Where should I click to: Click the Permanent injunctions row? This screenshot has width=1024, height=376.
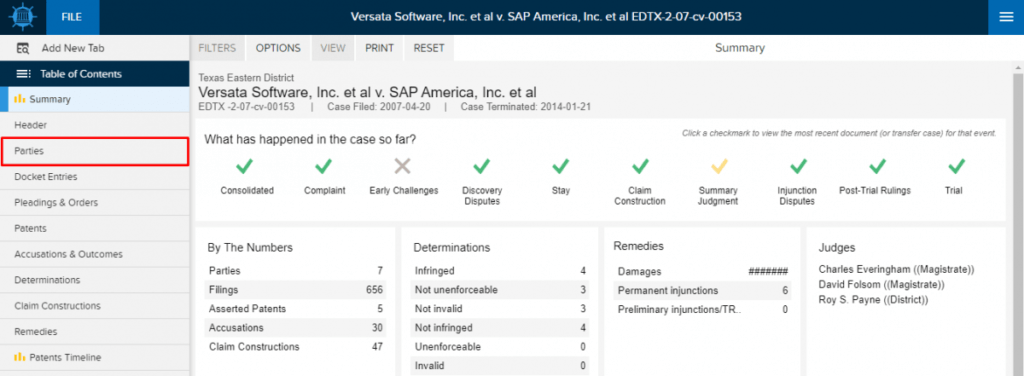pos(703,290)
